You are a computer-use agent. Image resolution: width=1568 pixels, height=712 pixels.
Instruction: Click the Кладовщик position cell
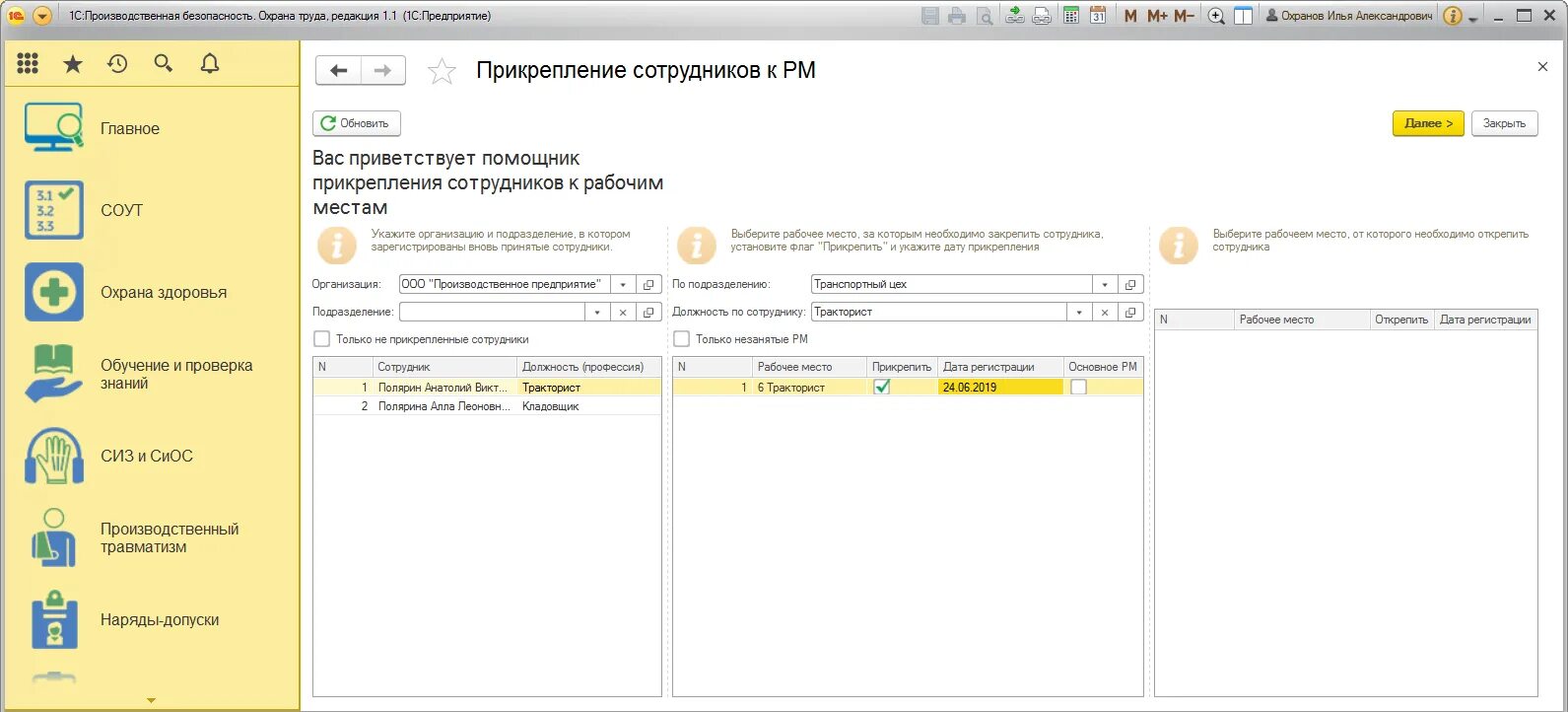(589, 406)
